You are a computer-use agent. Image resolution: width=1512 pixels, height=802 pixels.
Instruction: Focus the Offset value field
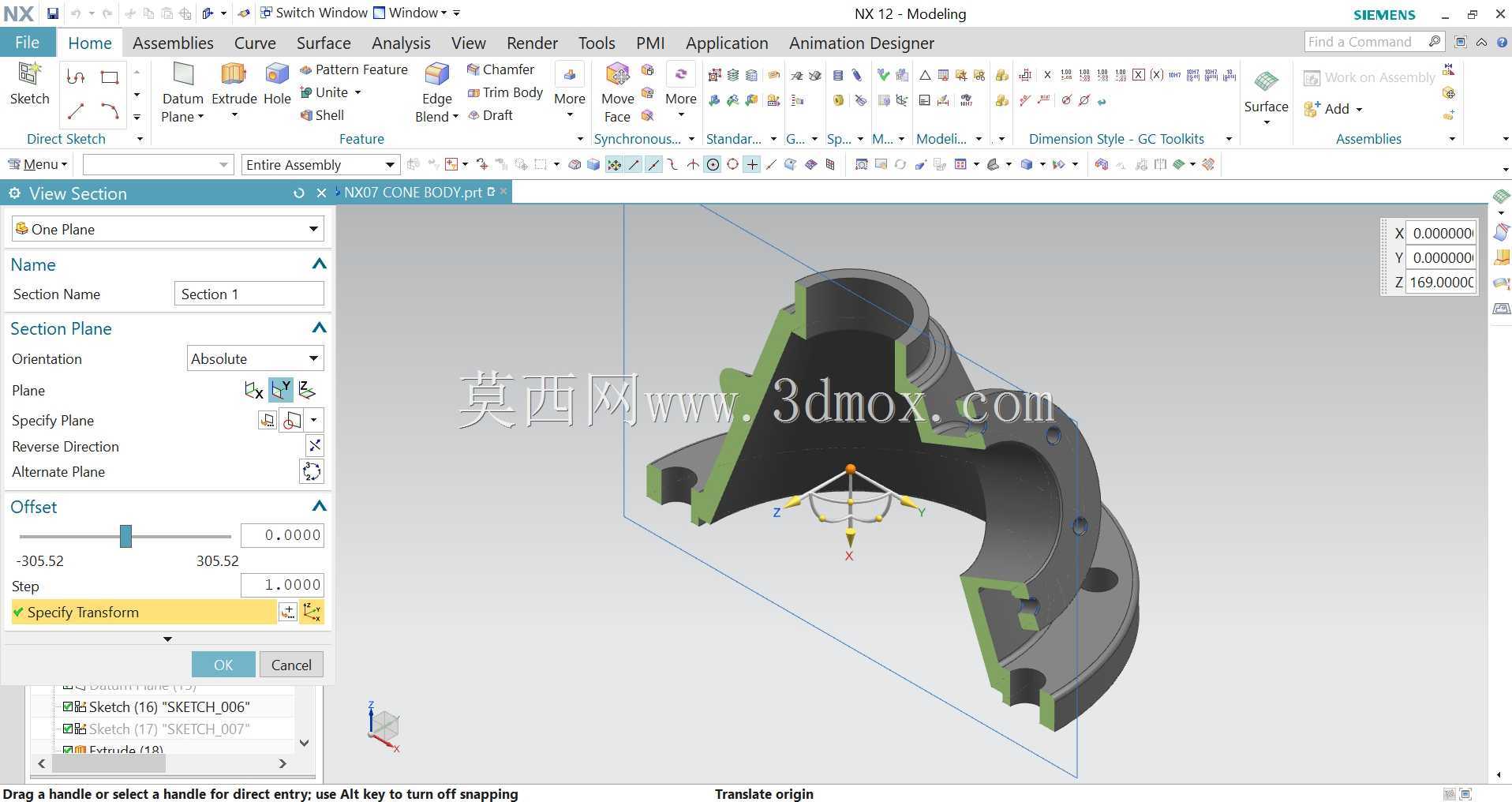point(283,535)
